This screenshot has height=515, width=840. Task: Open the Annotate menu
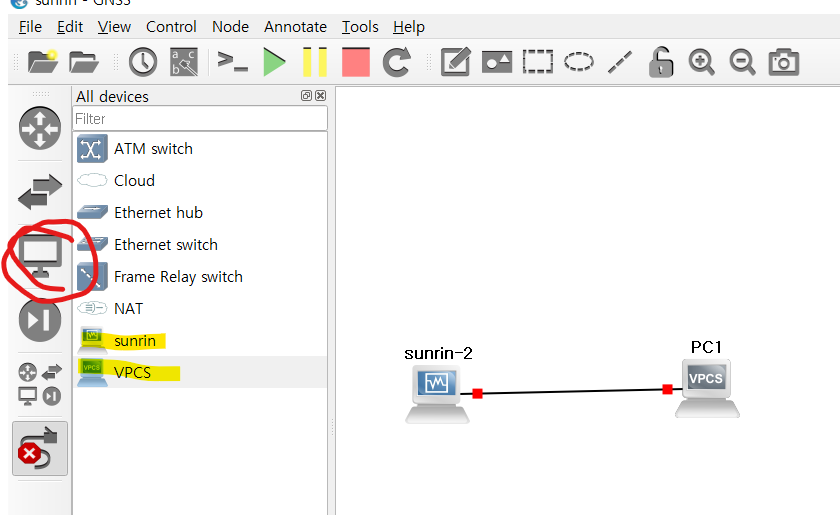click(x=295, y=27)
